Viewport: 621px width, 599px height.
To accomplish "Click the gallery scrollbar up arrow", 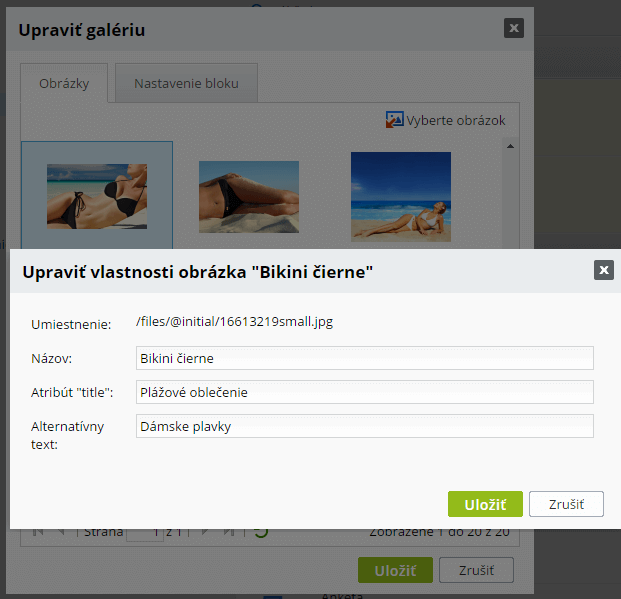I will (511, 146).
